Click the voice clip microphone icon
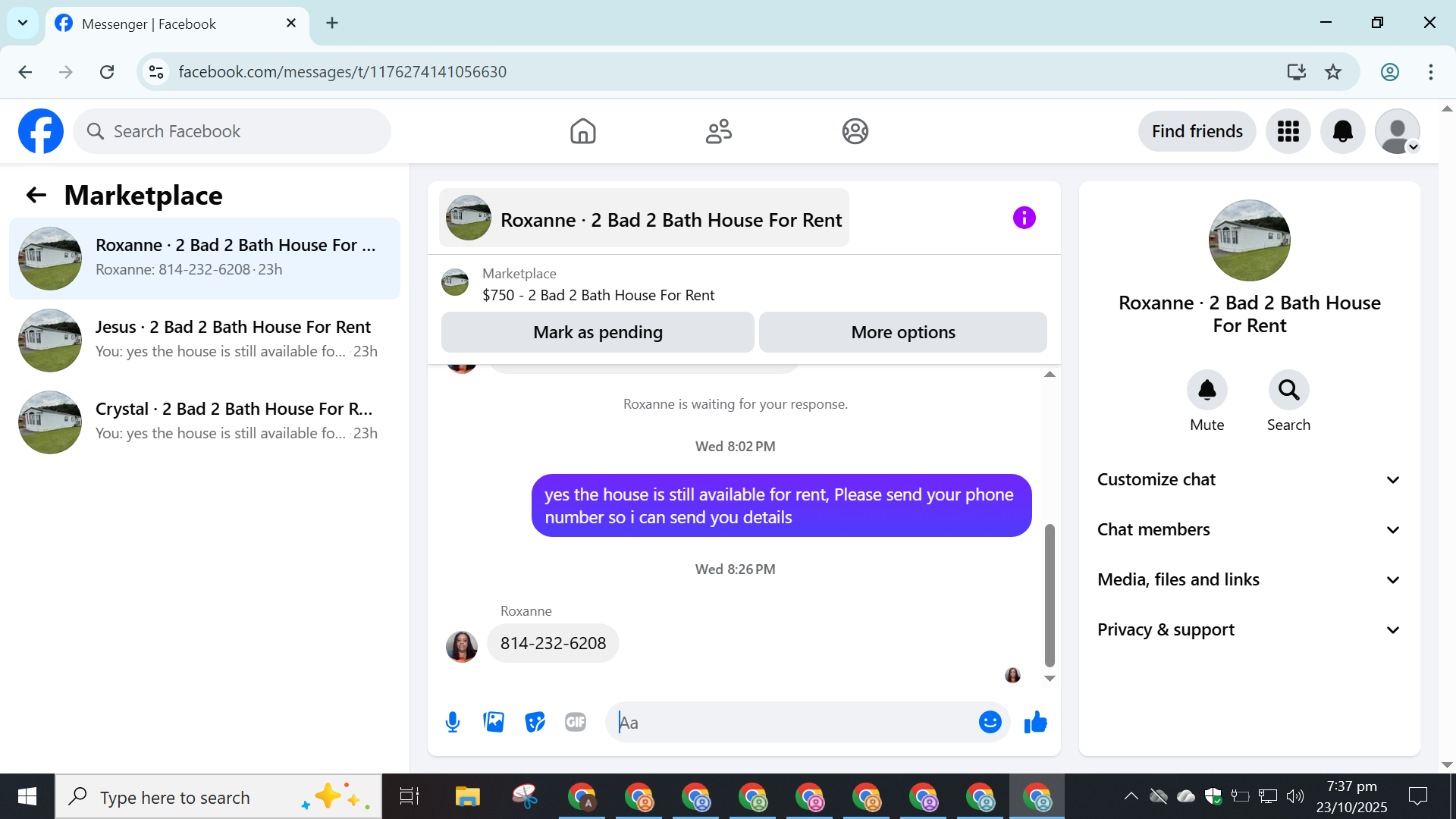This screenshot has height=819, width=1456. click(453, 722)
